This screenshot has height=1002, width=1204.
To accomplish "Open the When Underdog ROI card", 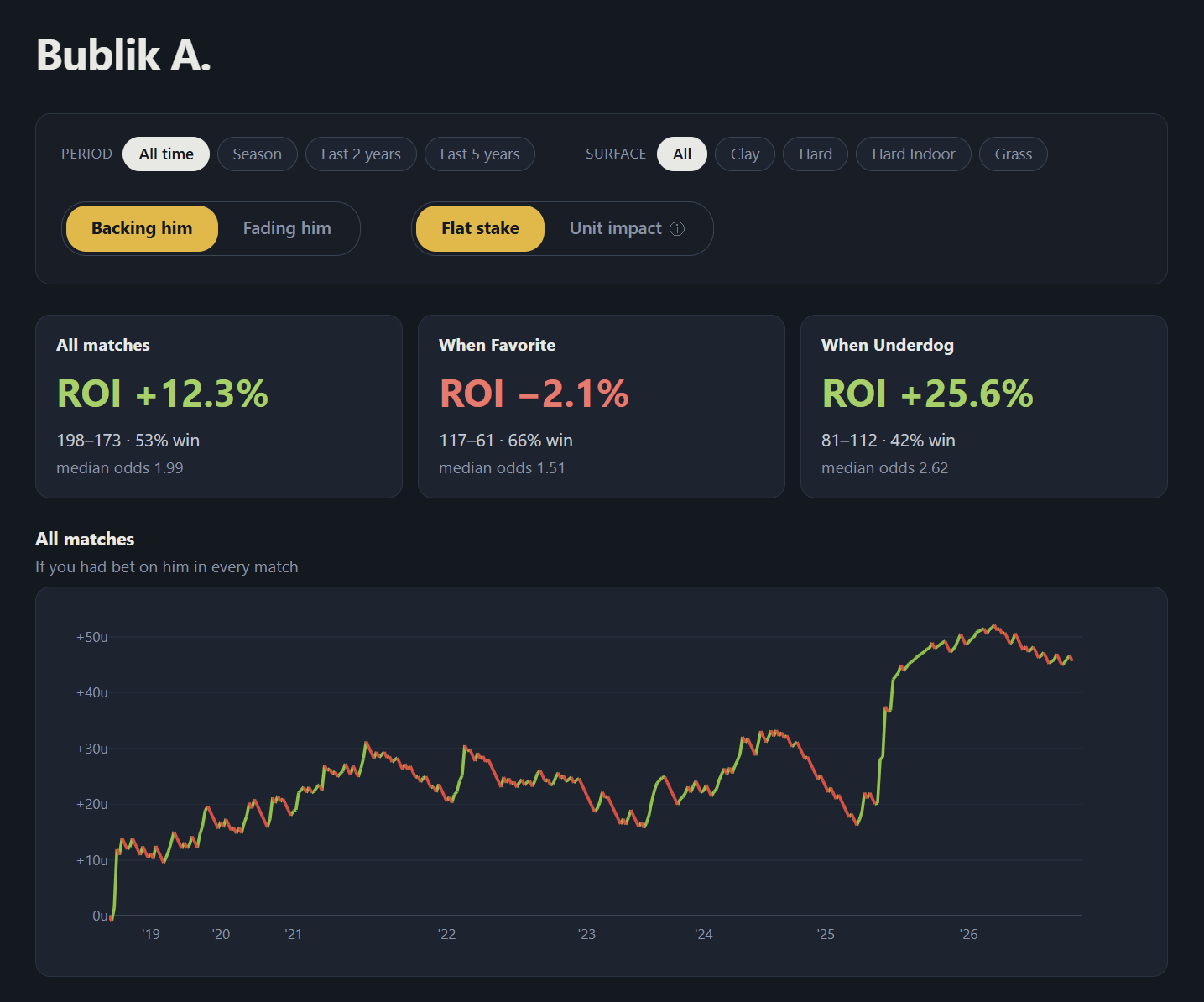I will 984,406.
